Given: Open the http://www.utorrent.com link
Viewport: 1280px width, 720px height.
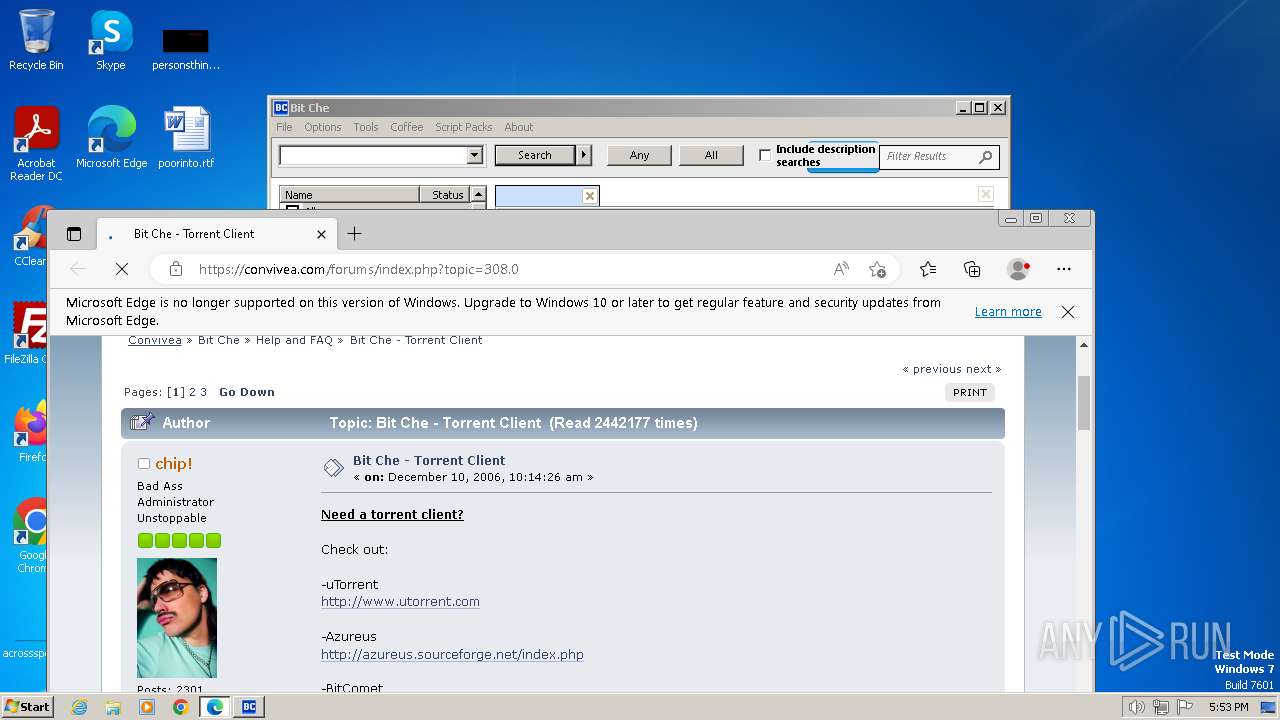Looking at the screenshot, I should 400,602.
